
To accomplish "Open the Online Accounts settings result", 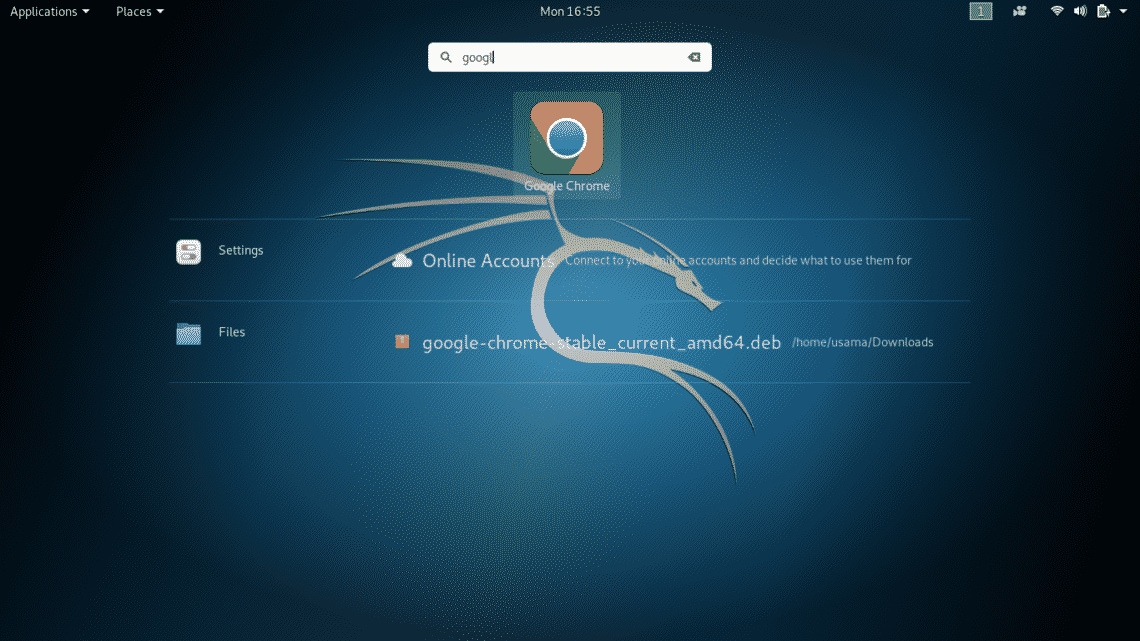I will click(488, 261).
